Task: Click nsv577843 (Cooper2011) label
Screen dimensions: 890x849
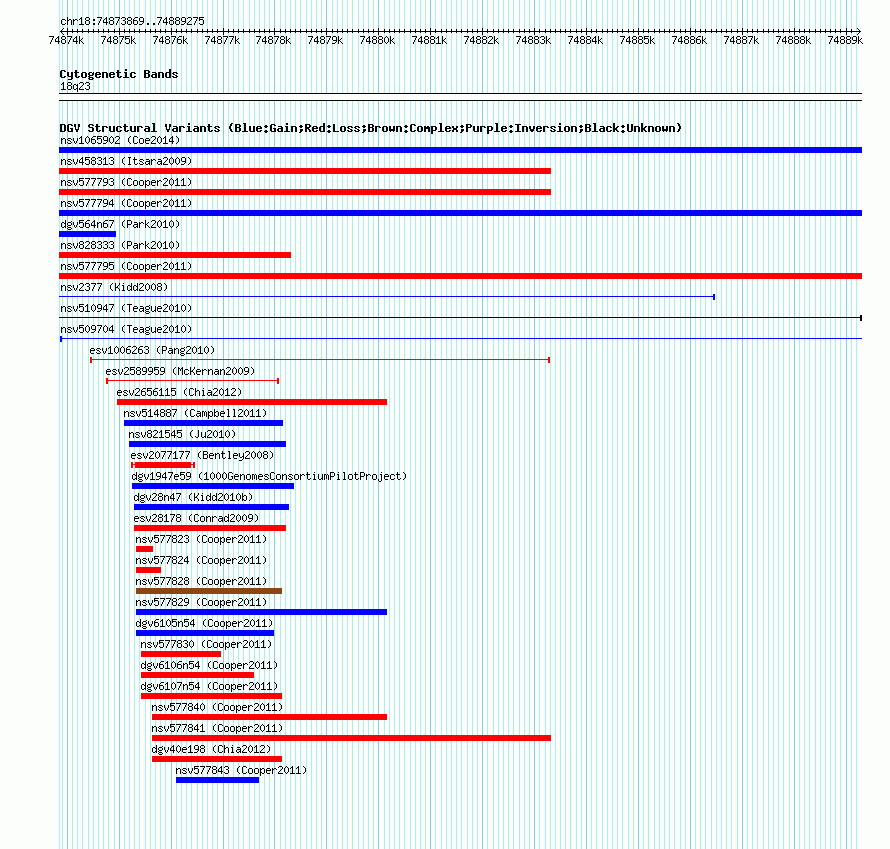Action: coord(241,770)
